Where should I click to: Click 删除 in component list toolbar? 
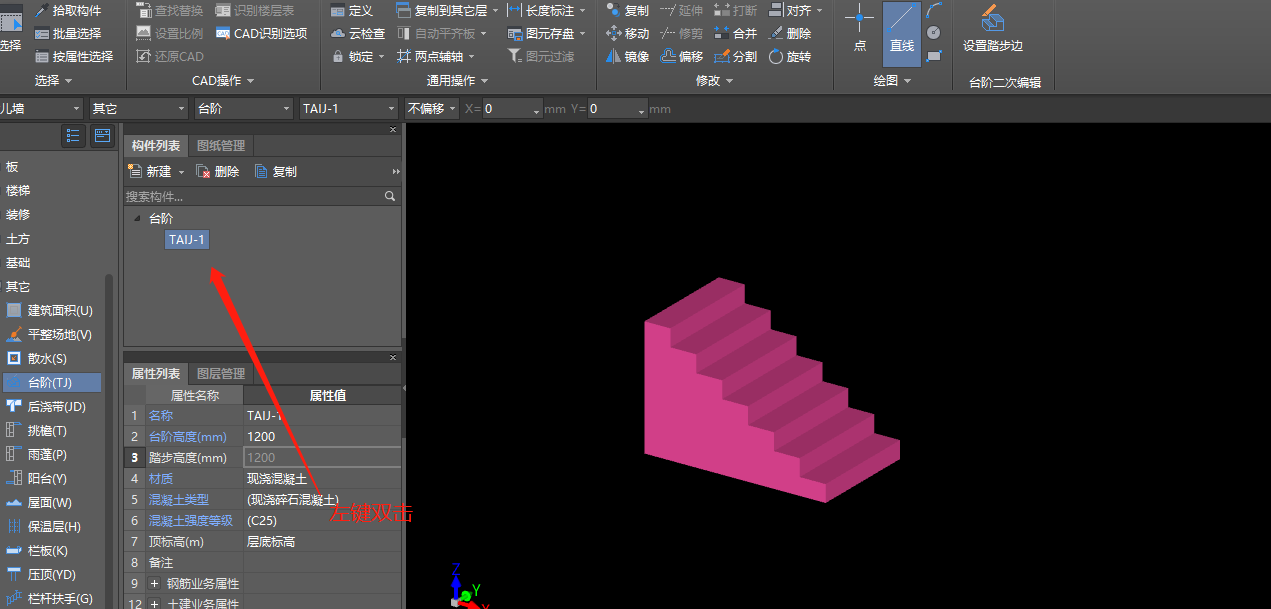tap(218, 172)
